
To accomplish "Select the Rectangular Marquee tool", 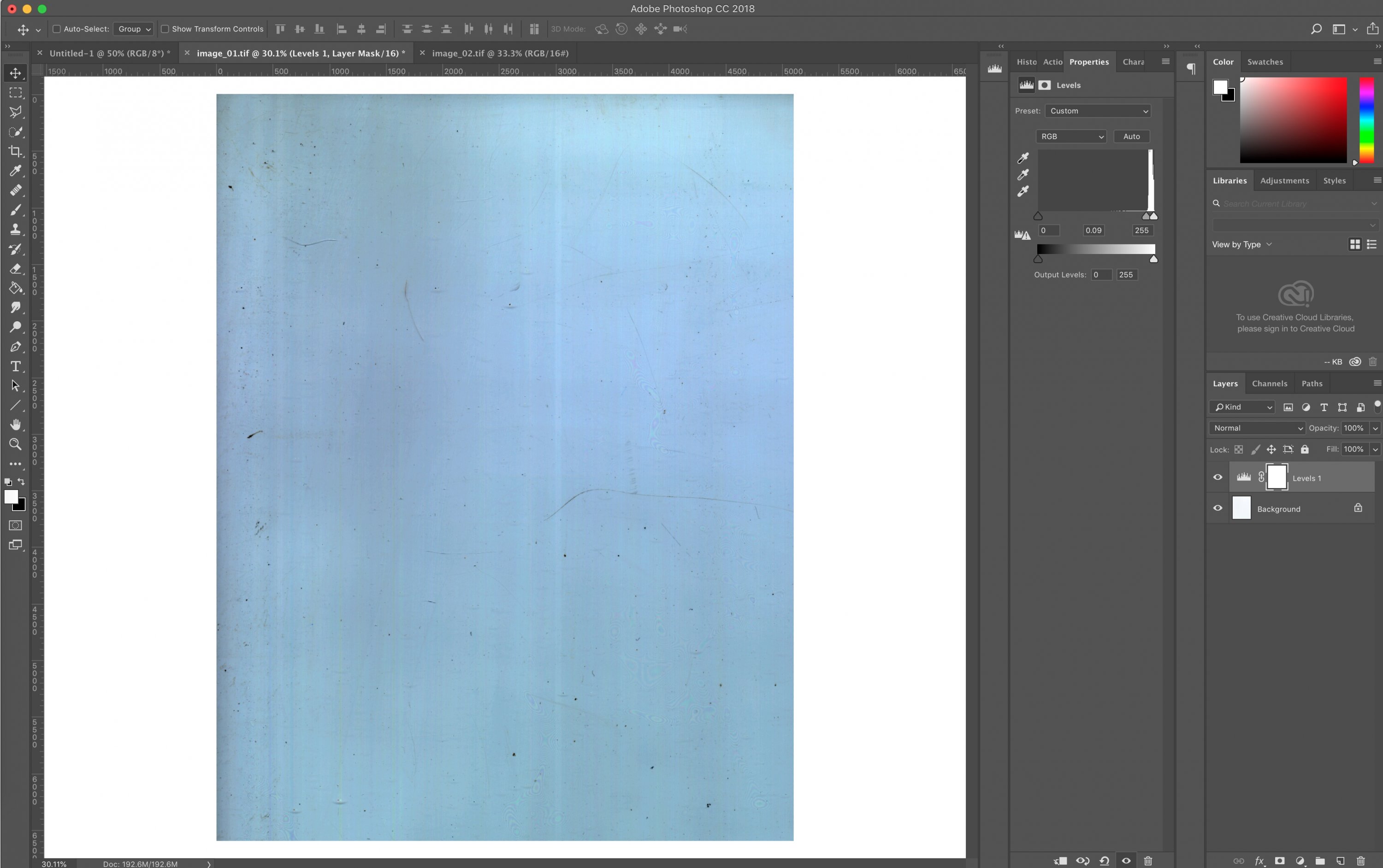I will (16, 93).
